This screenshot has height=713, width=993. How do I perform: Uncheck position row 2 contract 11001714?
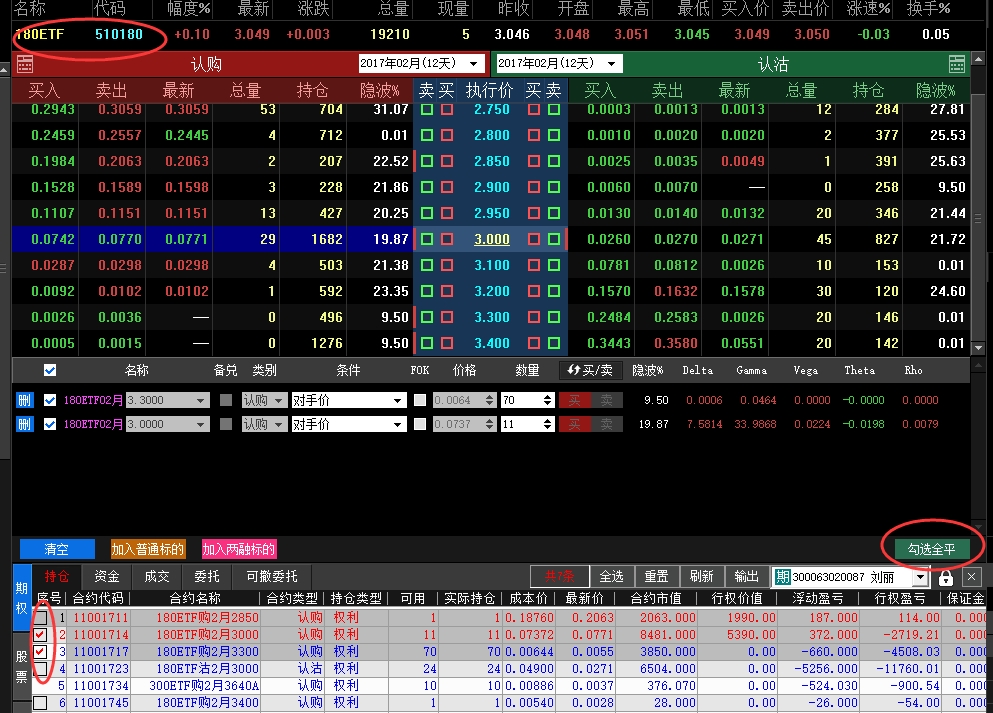[40, 634]
